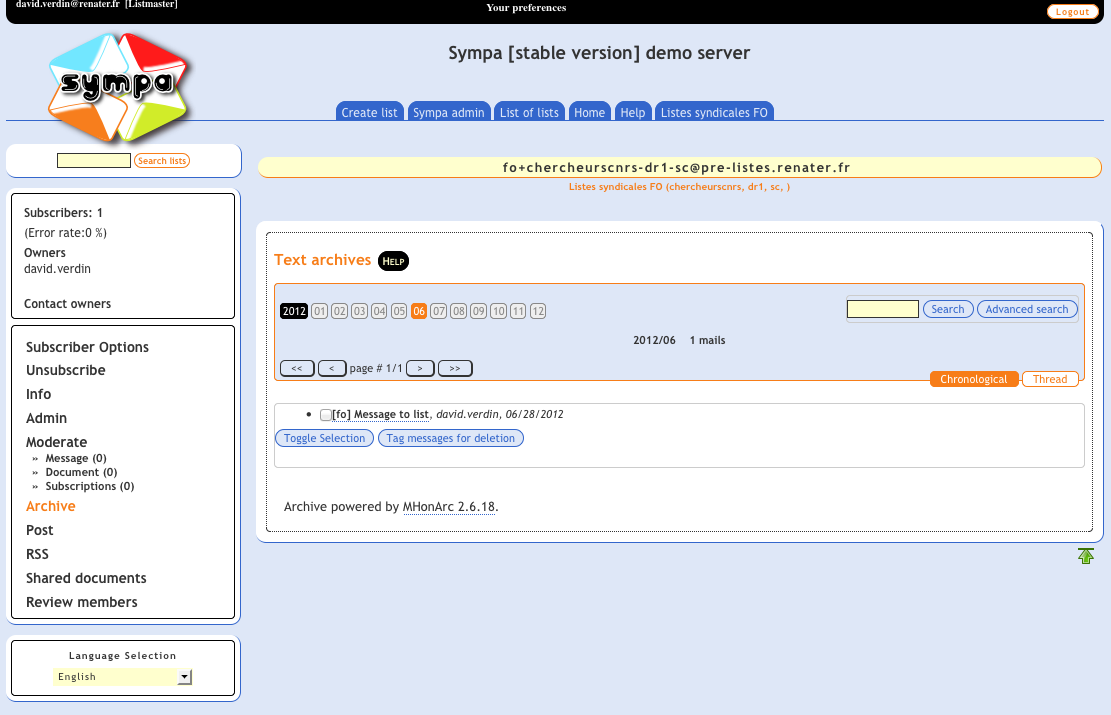Jump to first page with << button
1111x715 pixels.
[x=297, y=368]
